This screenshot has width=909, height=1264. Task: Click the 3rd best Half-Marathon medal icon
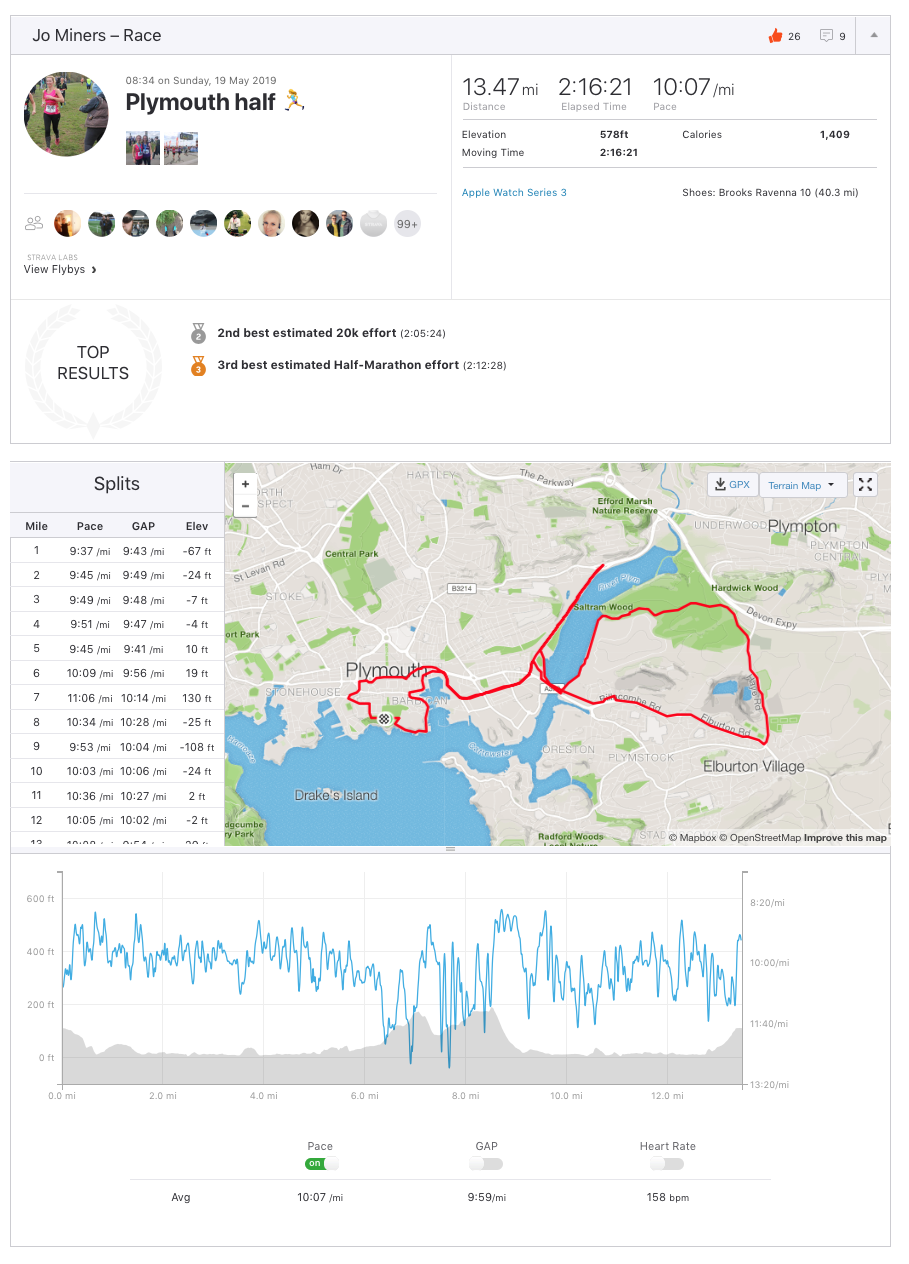point(198,366)
